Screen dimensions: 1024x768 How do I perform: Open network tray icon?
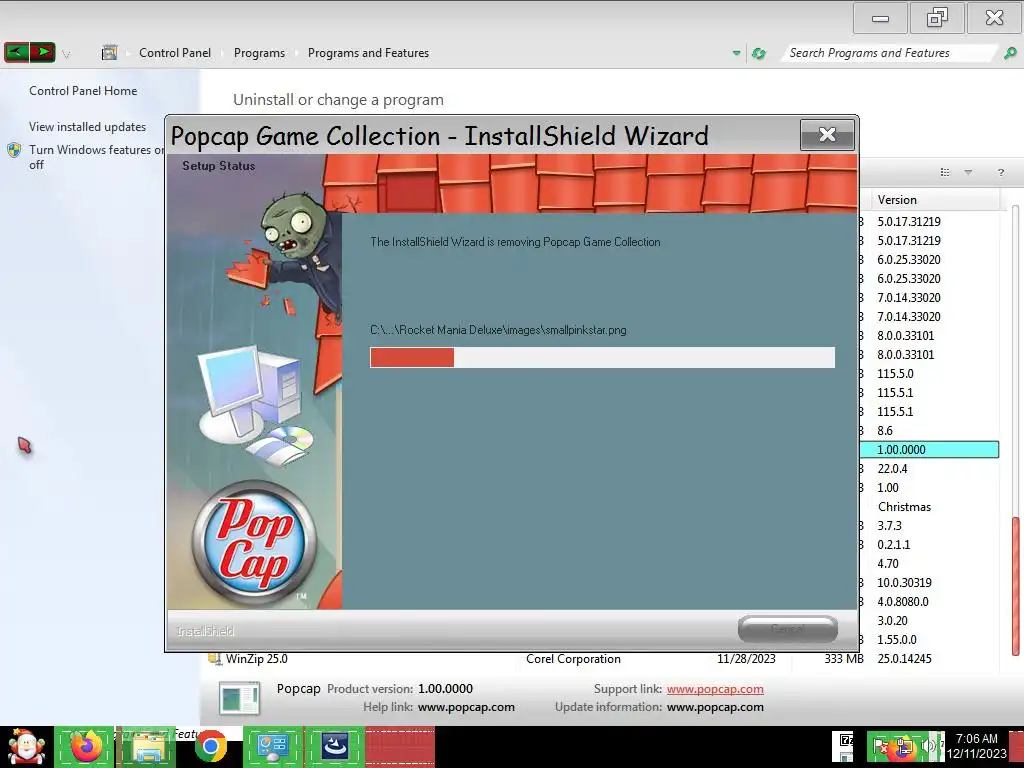tap(905, 746)
